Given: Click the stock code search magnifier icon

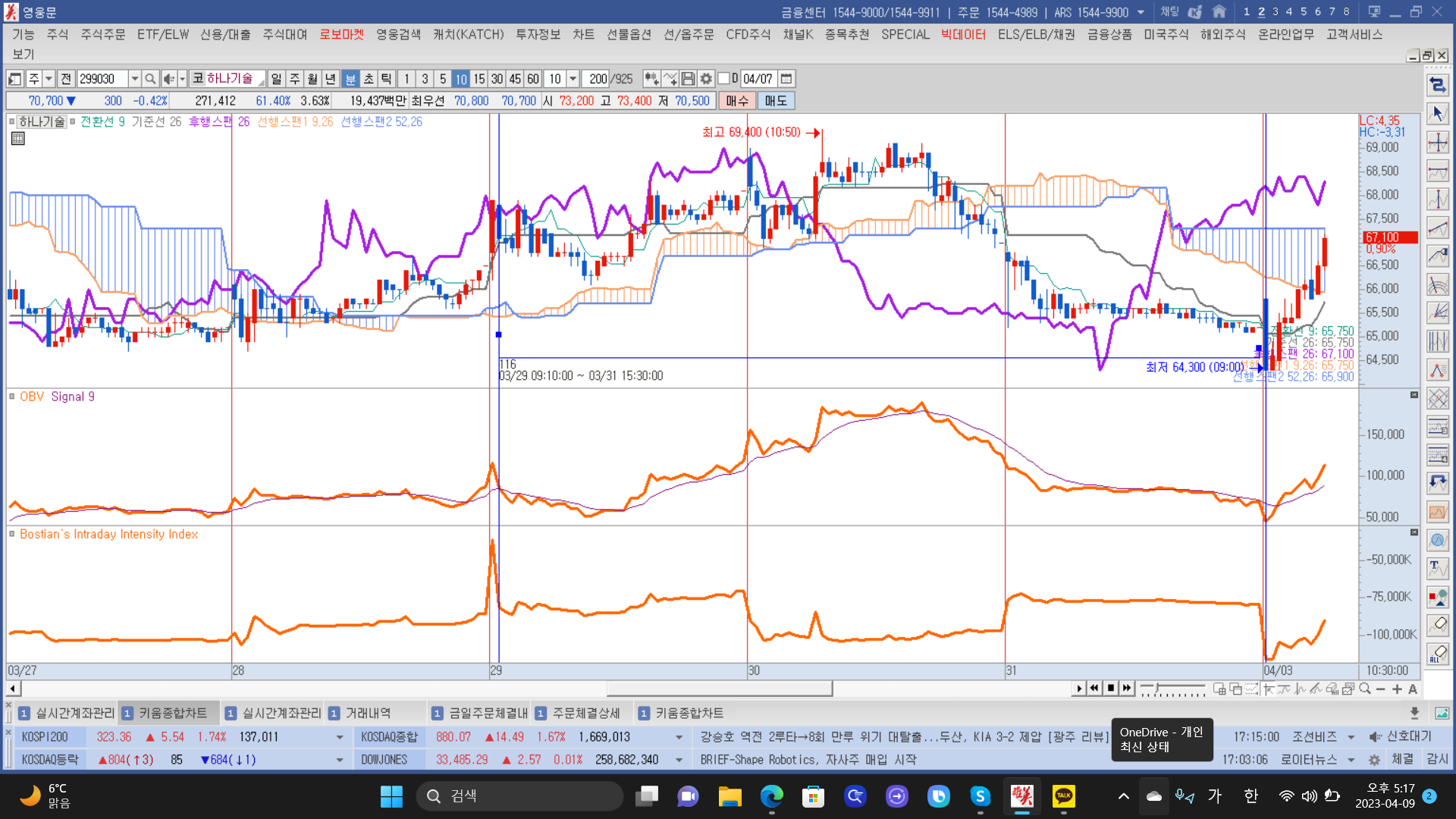Looking at the screenshot, I should pyautogui.click(x=150, y=79).
